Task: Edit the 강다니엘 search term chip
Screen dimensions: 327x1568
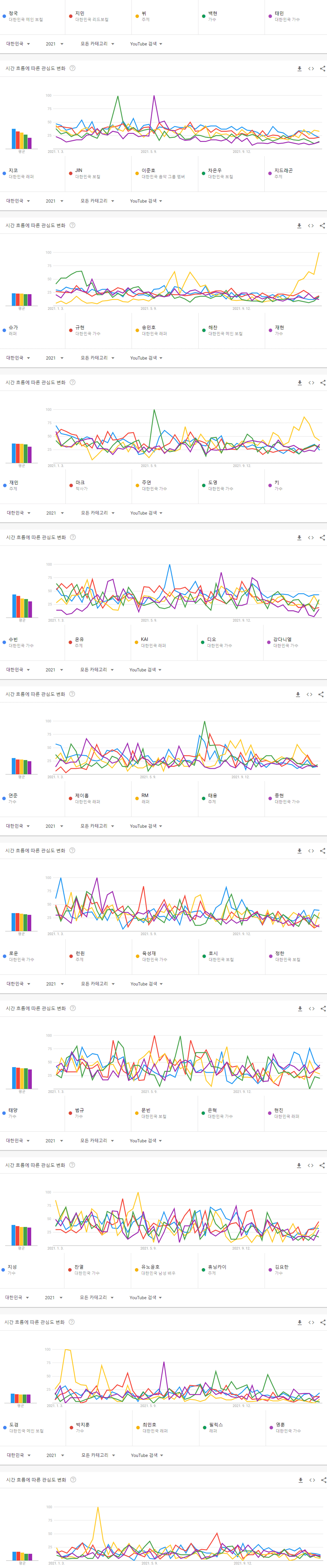Action: point(296,642)
